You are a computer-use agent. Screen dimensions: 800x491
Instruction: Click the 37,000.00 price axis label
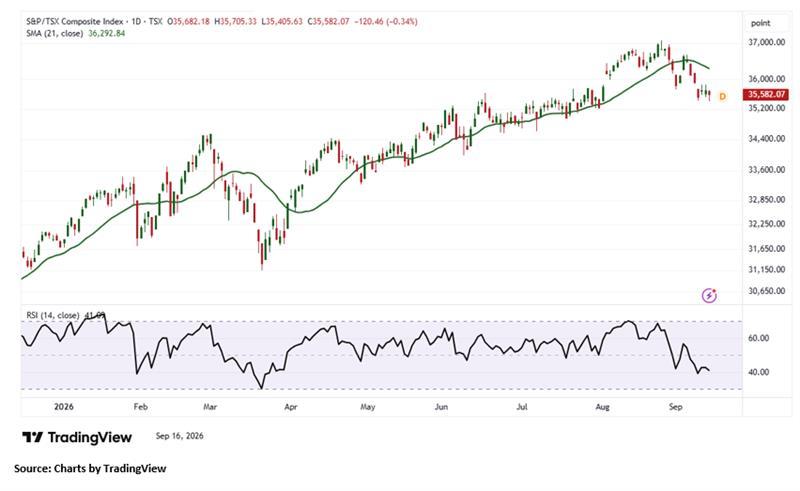[766, 42]
